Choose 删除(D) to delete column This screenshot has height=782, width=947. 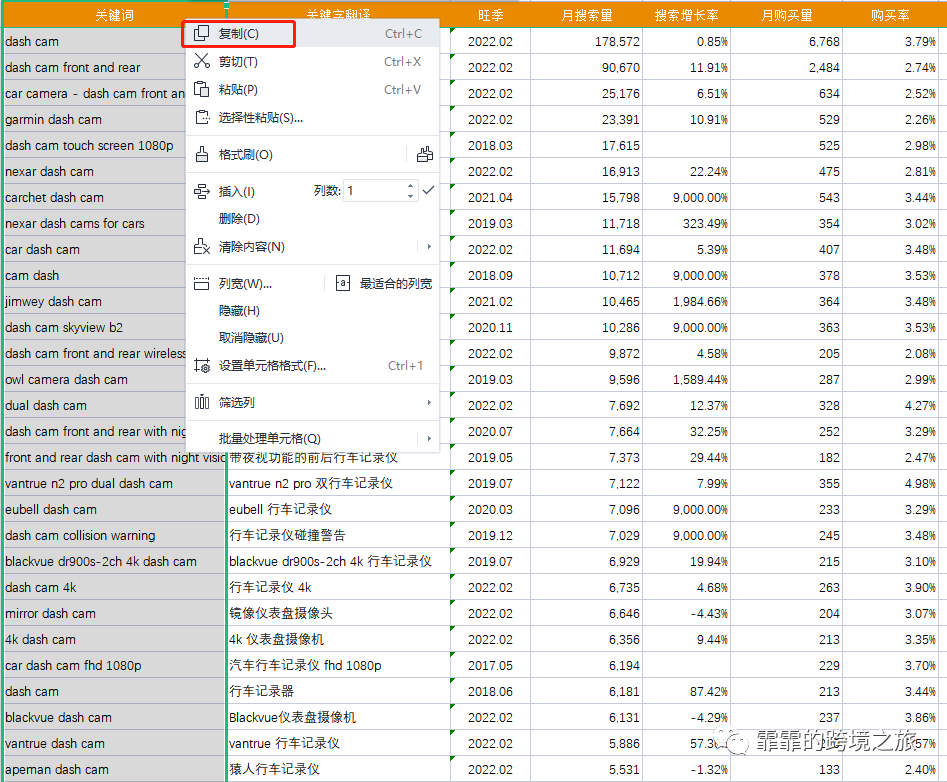pyautogui.click(x=239, y=219)
